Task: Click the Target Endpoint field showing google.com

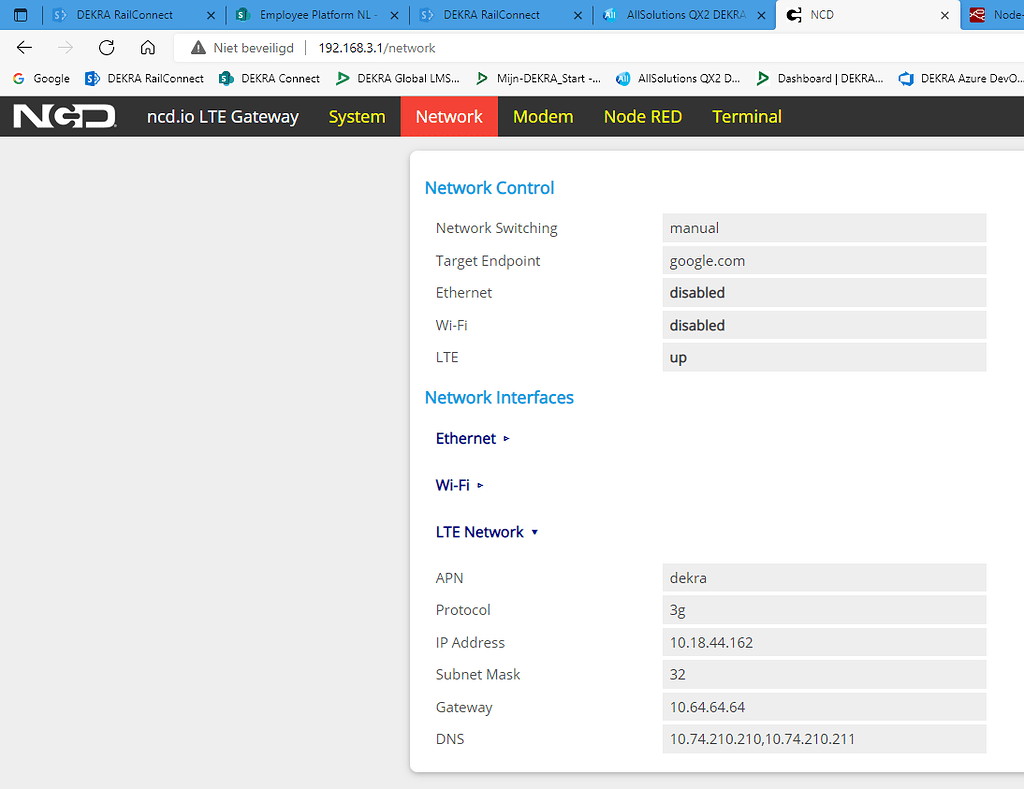Action: pyautogui.click(x=824, y=260)
